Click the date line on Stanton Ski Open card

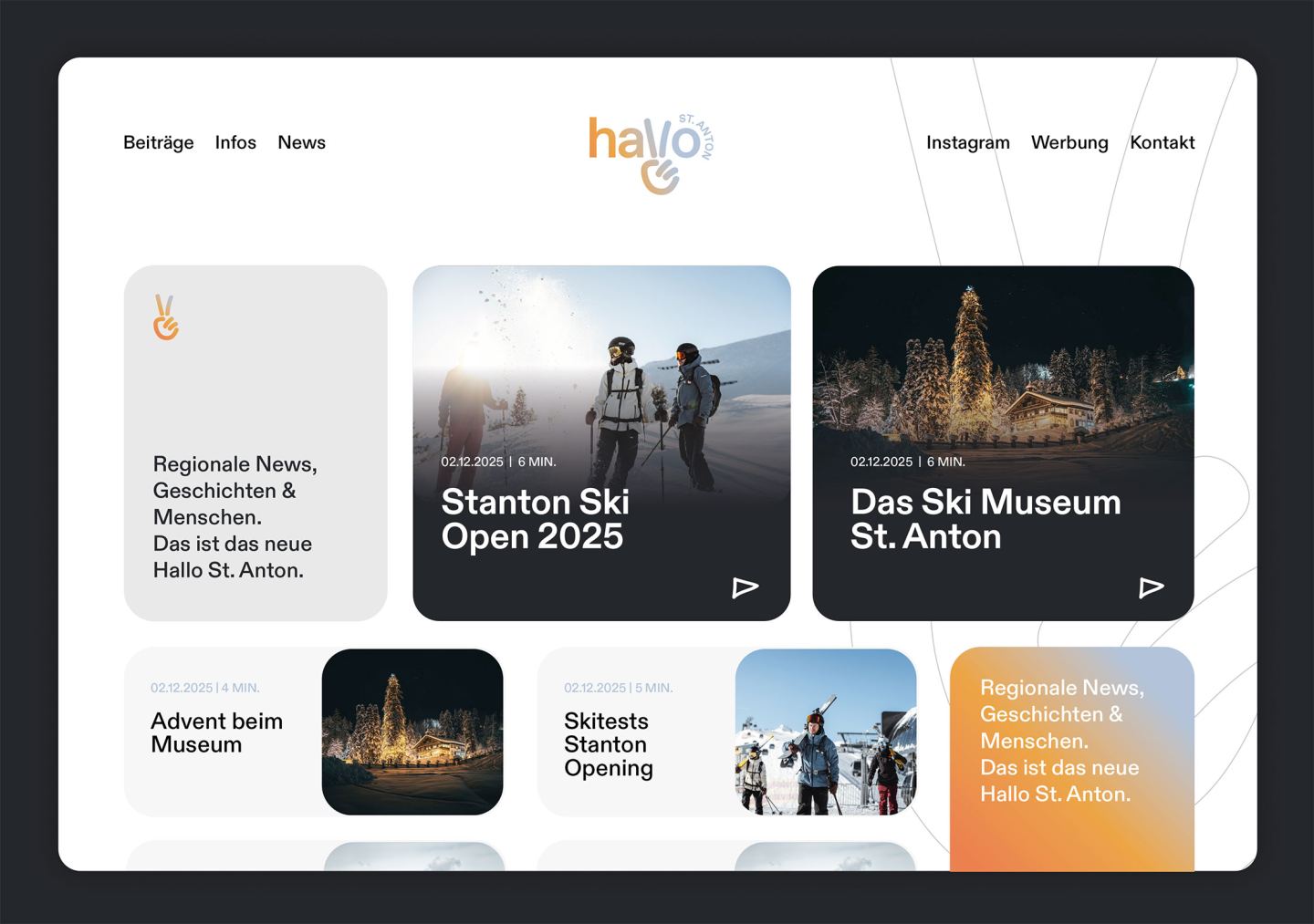point(498,462)
